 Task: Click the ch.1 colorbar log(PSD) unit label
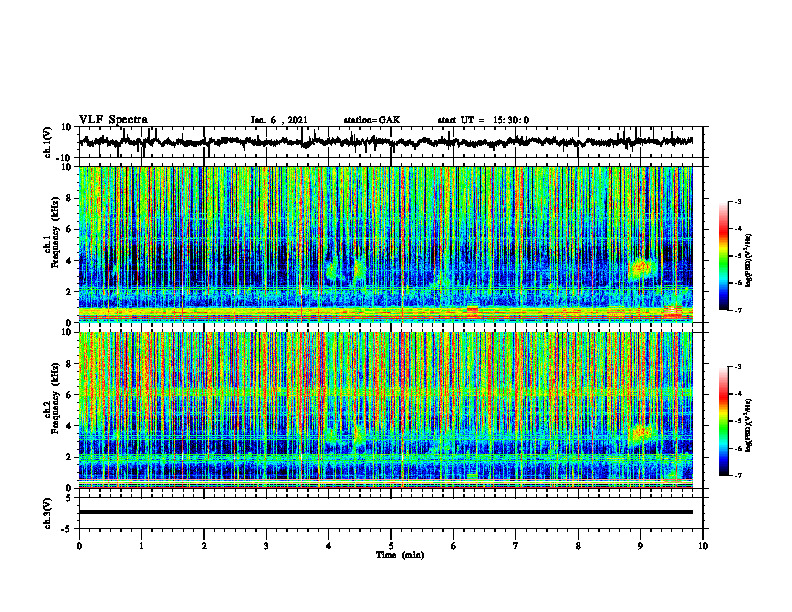click(x=748, y=260)
